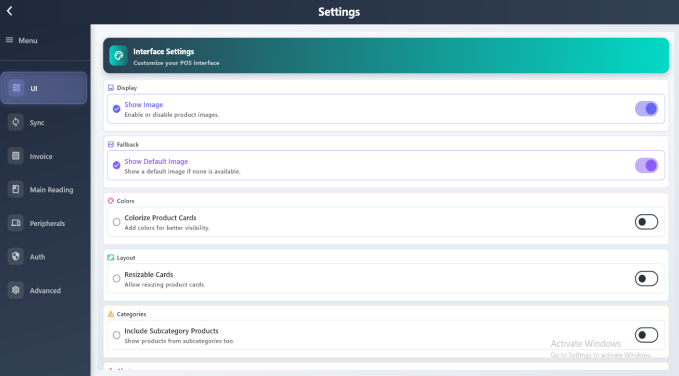Image resolution: width=679 pixels, height=376 pixels.
Task: Click the checked circle beside Show Image
Action: [116, 109]
